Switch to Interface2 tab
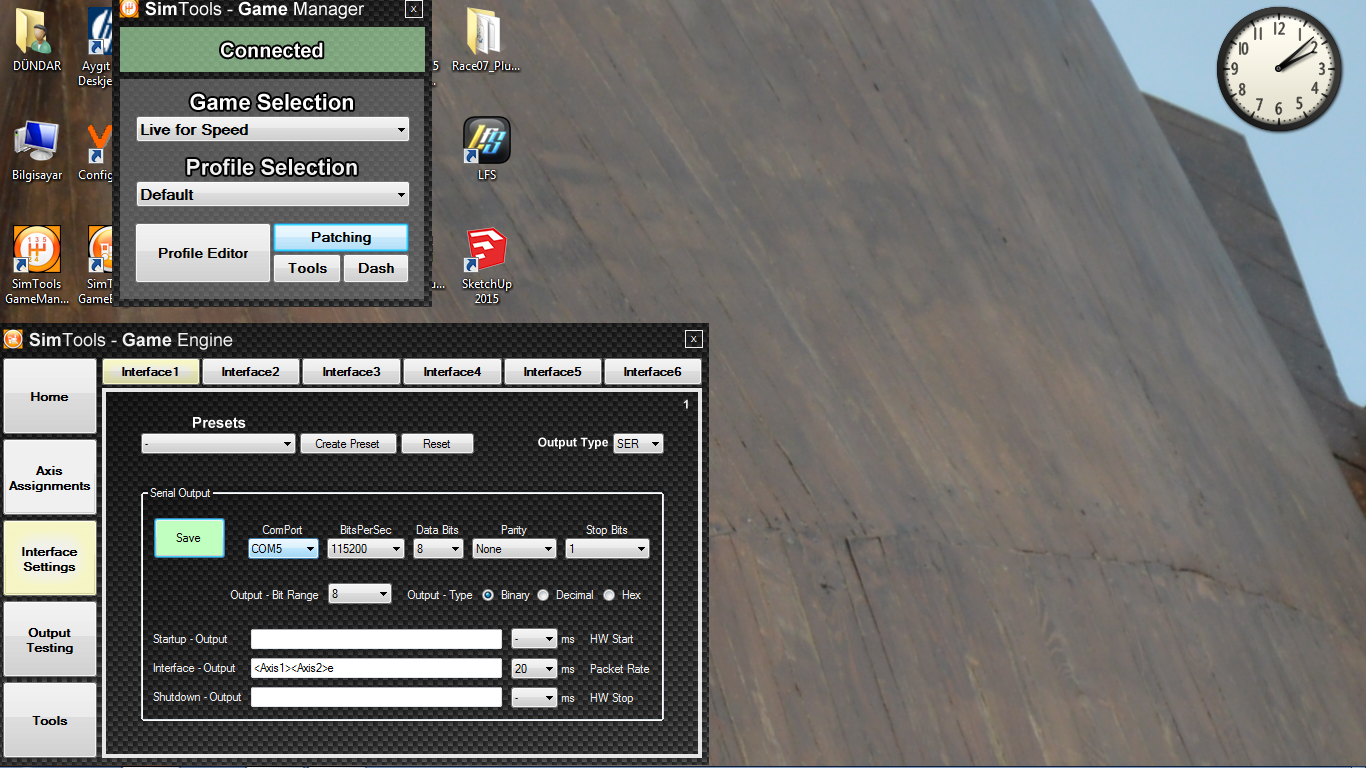Image resolution: width=1366 pixels, height=768 pixels. (x=250, y=372)
